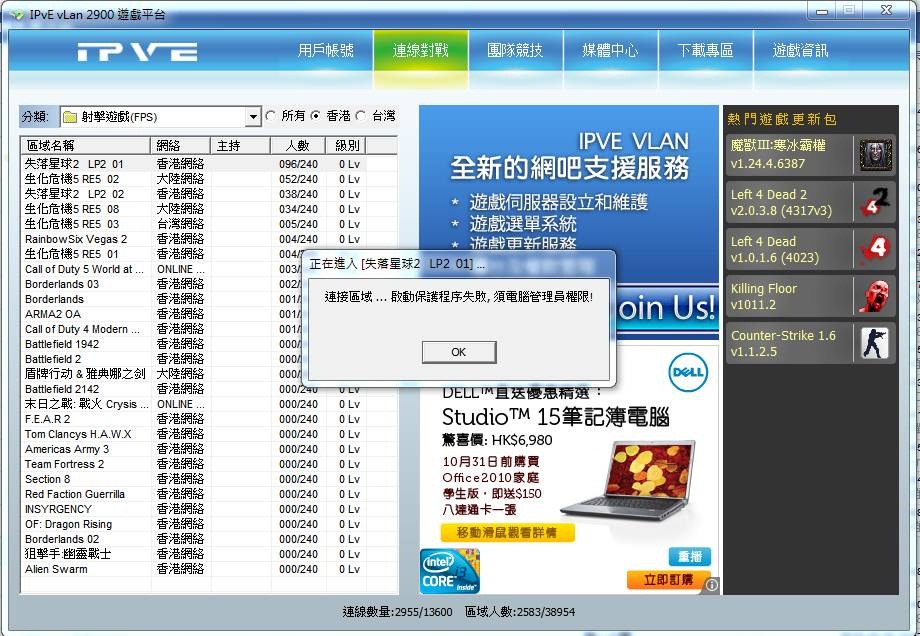Image resolution: width=920 pixels, height=636 pixels.
Task: Select the Alien Swarm room
Action: [x=209, y=569]
